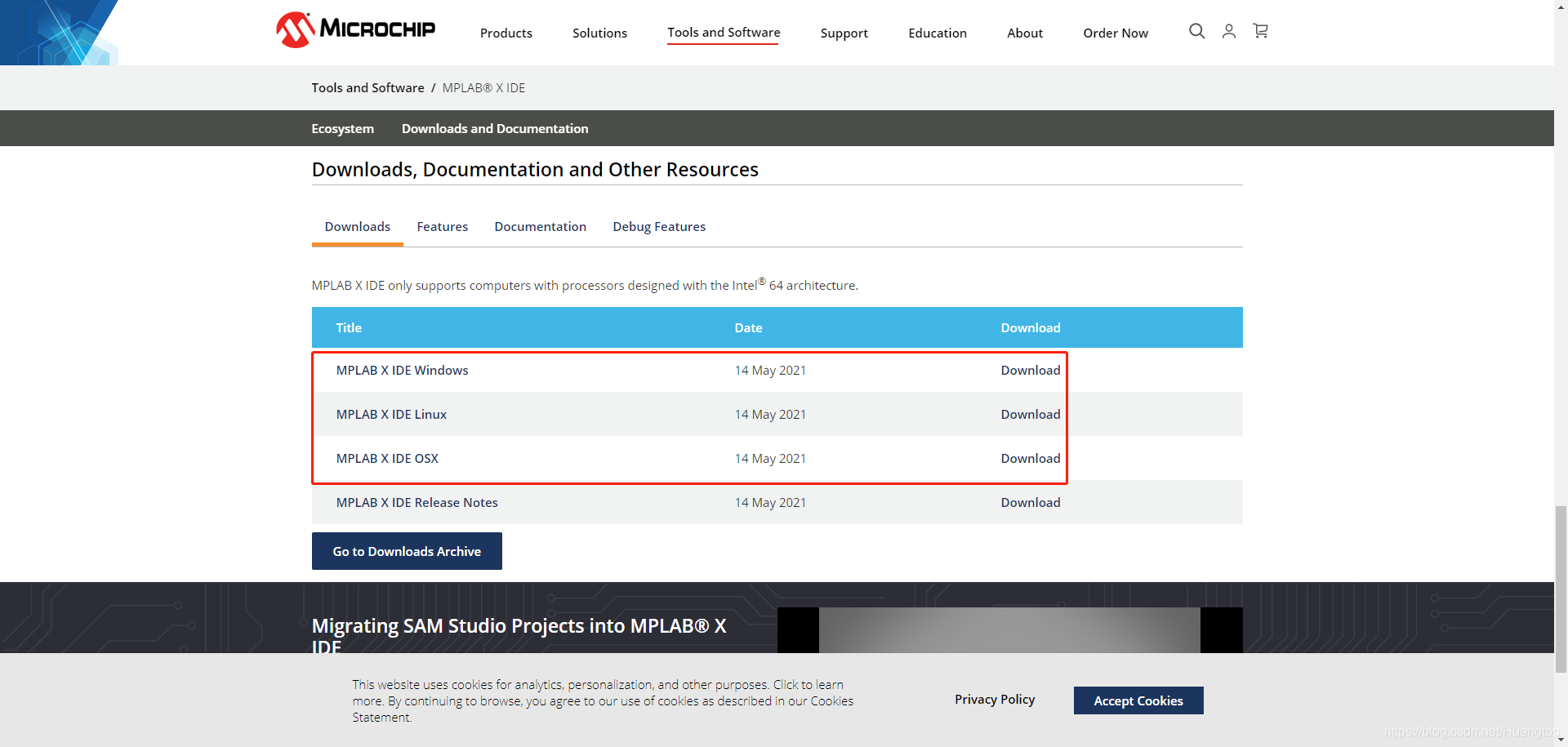Download MPLAB X IDE Linux

pos(1031,414)
